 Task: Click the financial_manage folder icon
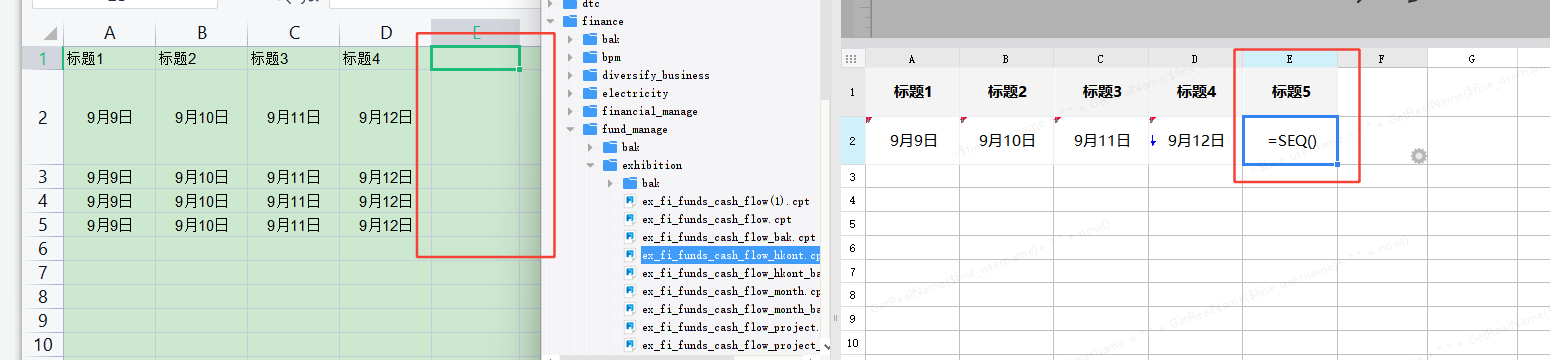pos(590,111)
